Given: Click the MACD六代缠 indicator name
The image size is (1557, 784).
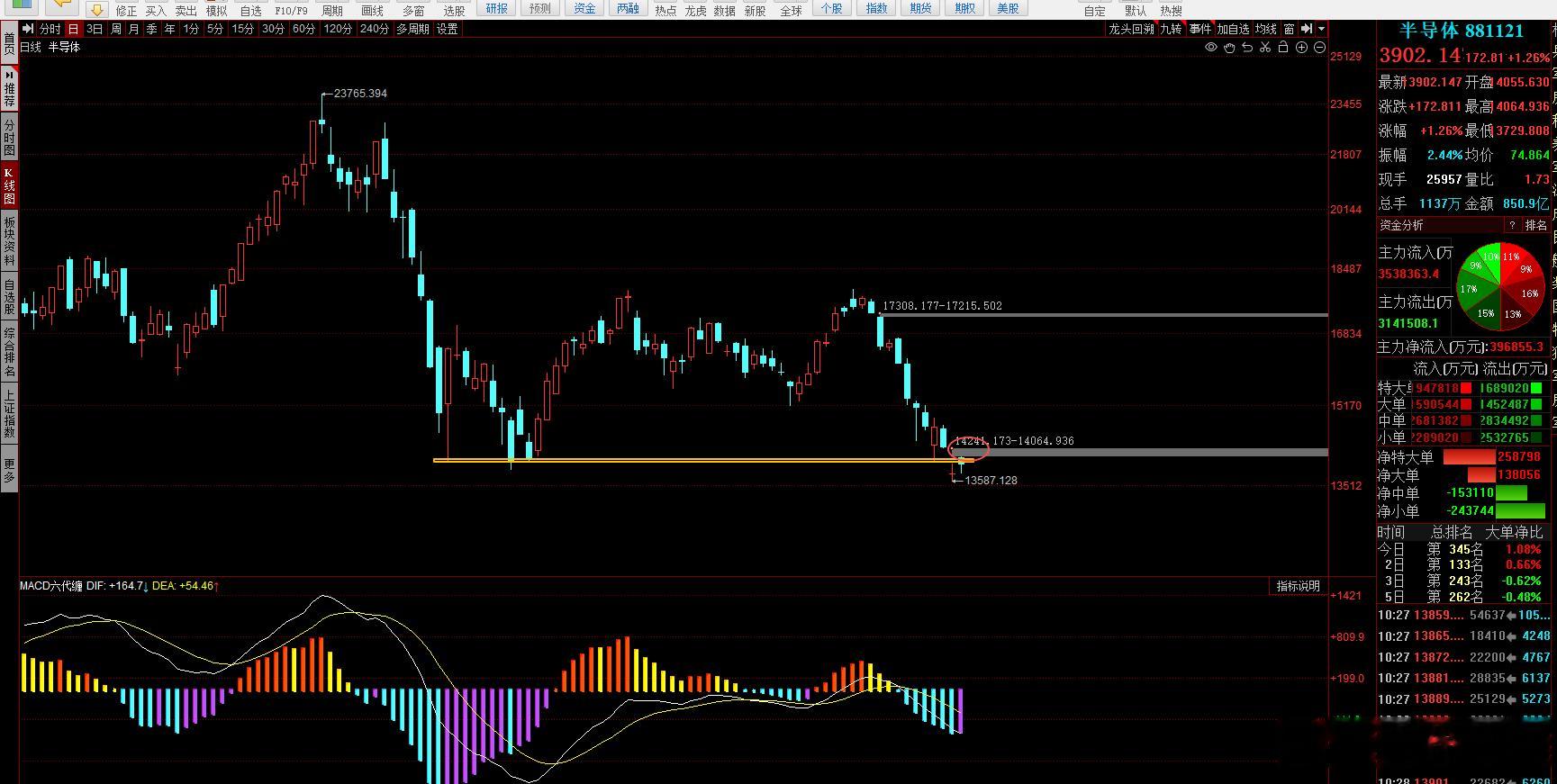Looking at the screenshot, I should coord(51,586).
